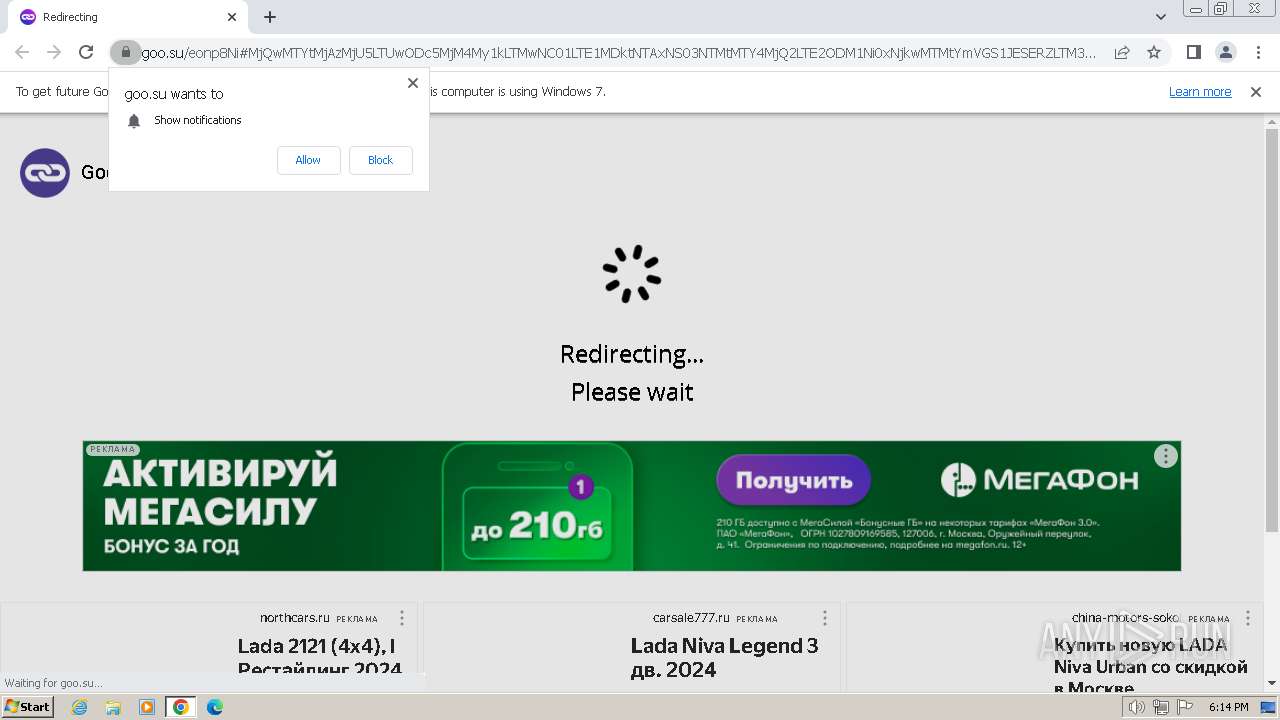Allow notifications from goo.su

(308, 160)
